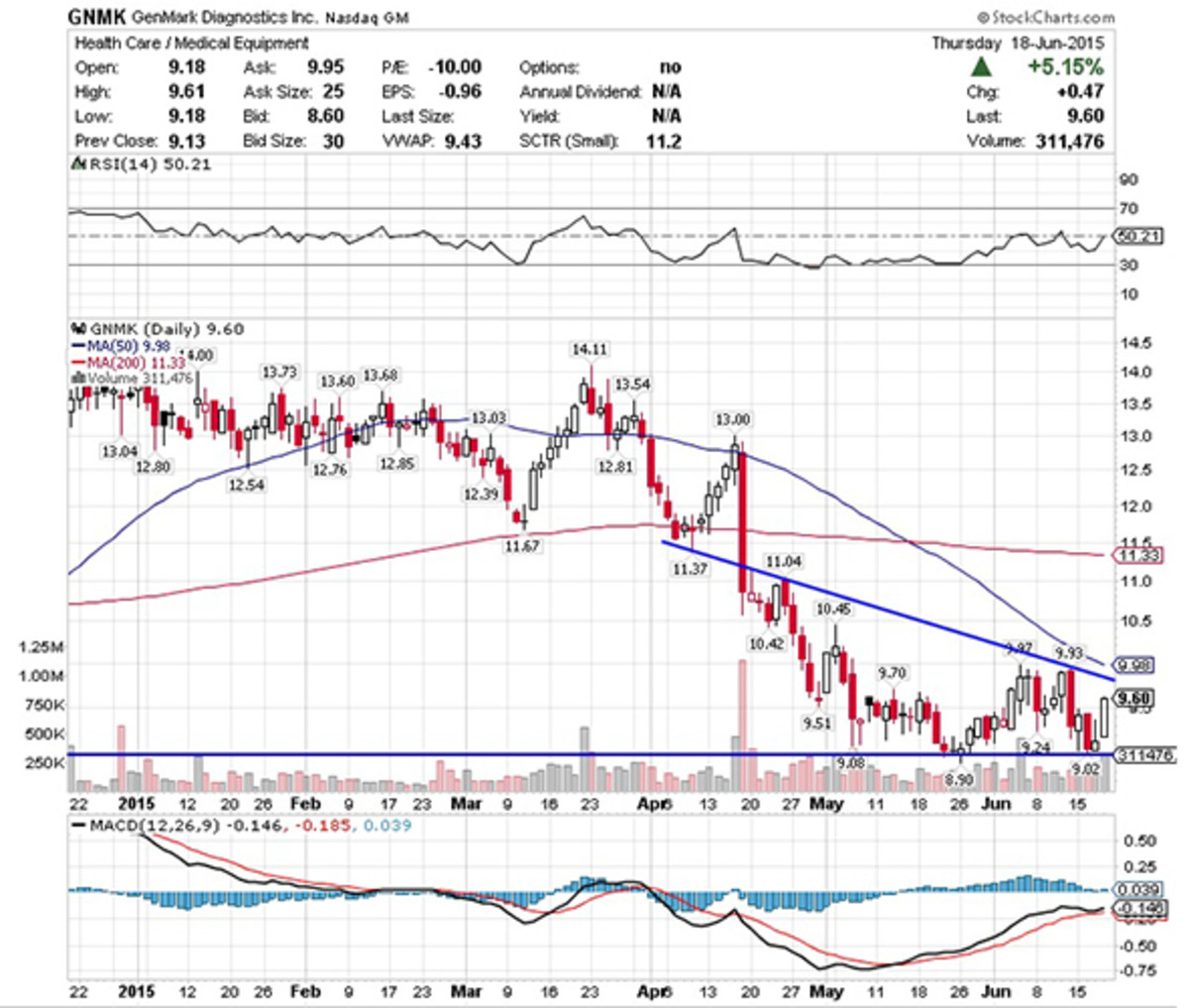
Task: Select the May marker on price chart axis
Action: [x=825, y=804]
